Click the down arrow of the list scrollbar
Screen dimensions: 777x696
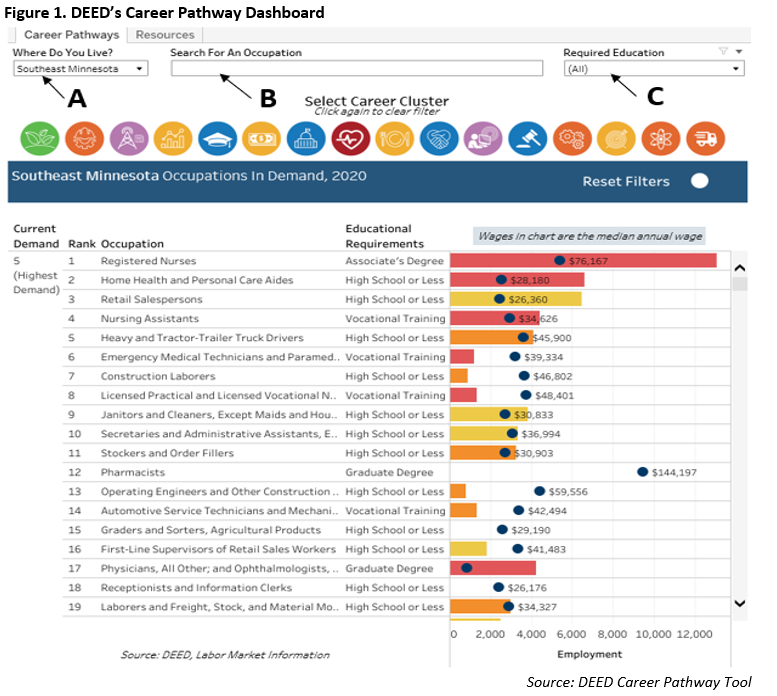(740, 603)
